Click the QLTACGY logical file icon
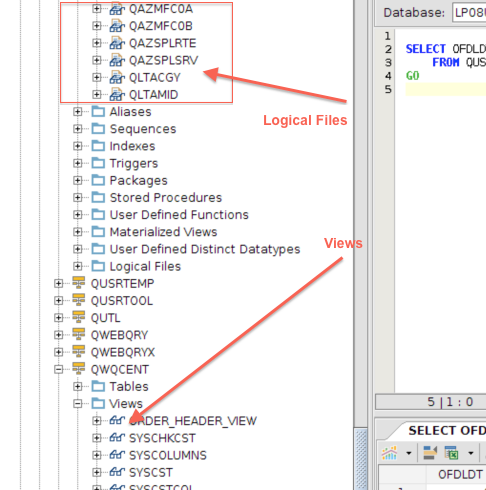The width and height of the screenshot is (486, 490). [117, 77]
